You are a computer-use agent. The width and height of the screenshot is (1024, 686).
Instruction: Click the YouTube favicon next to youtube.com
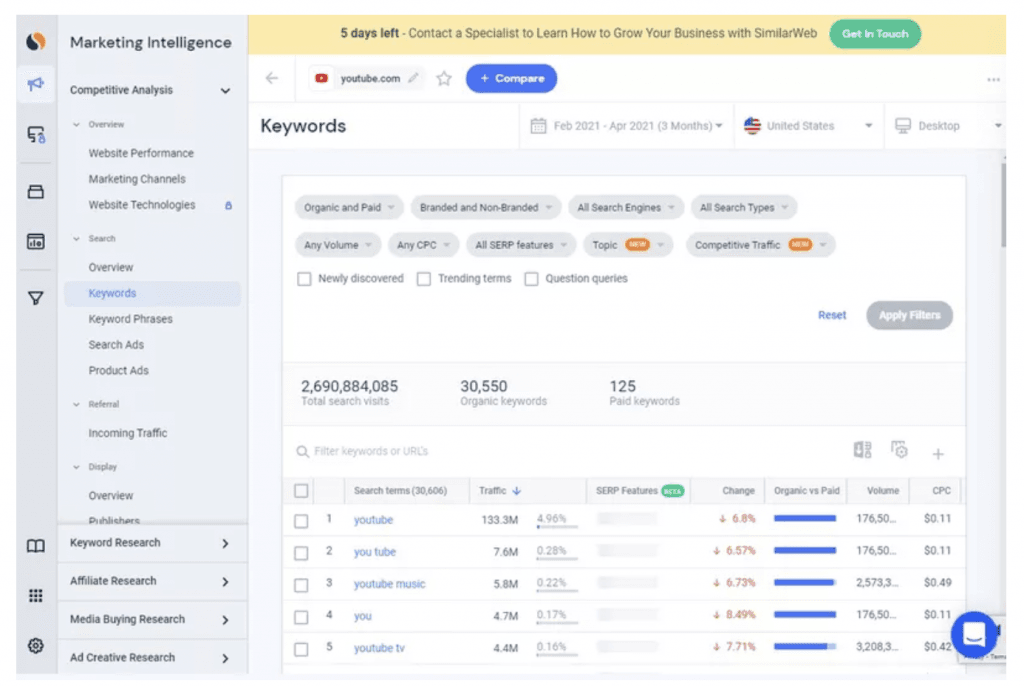tap(321, 78)
